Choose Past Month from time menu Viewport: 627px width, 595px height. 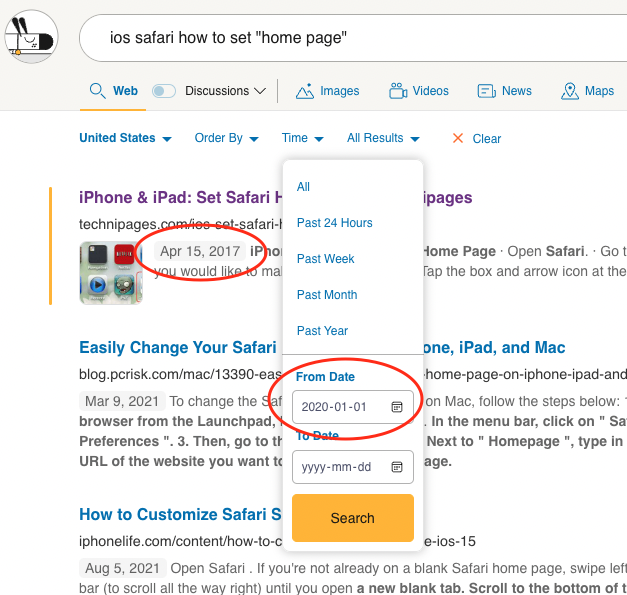point(327,295)
